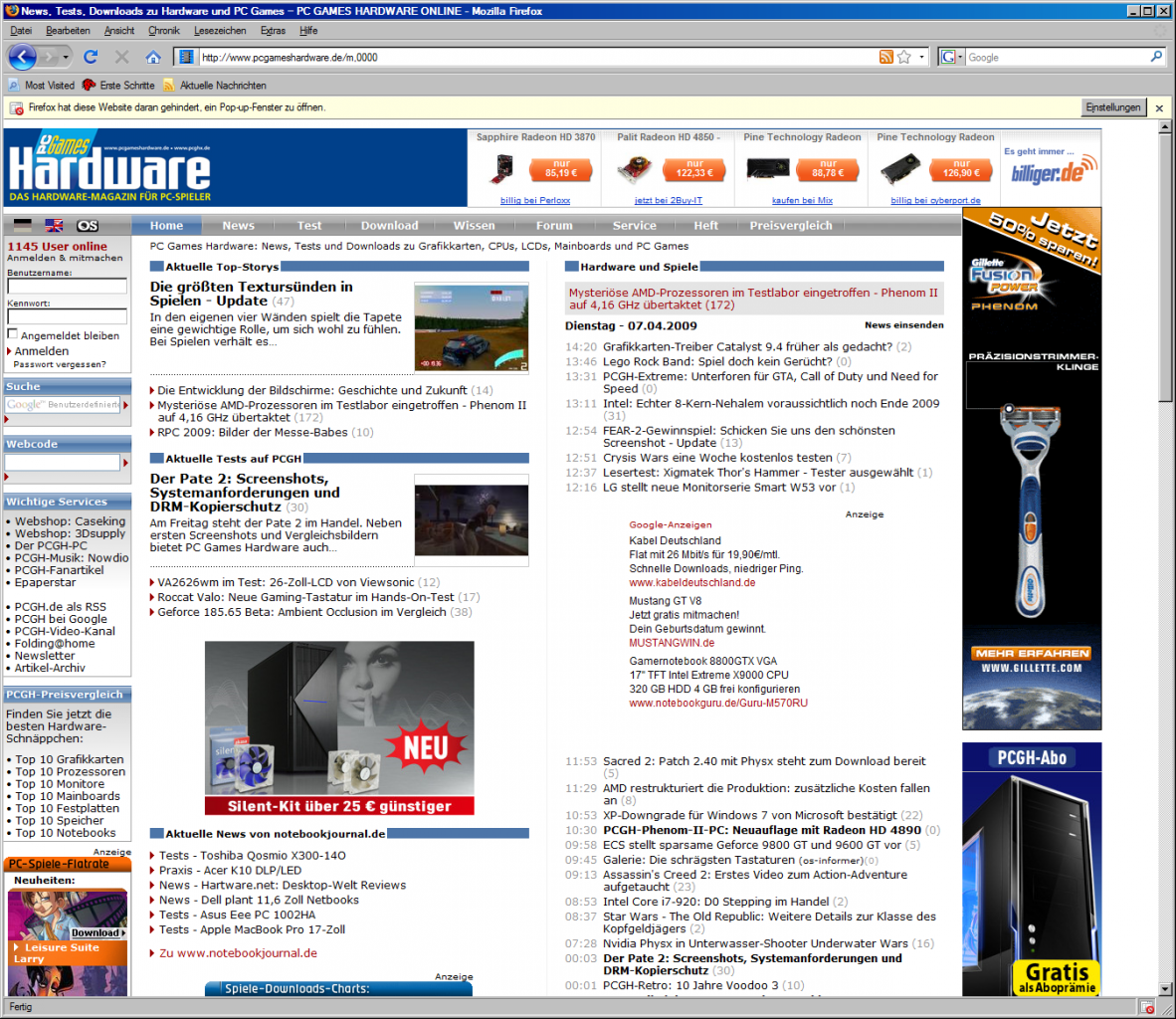Open the Bearbeiten menu
This screenshot has height=1019, width=1176.
pos(68,31)
